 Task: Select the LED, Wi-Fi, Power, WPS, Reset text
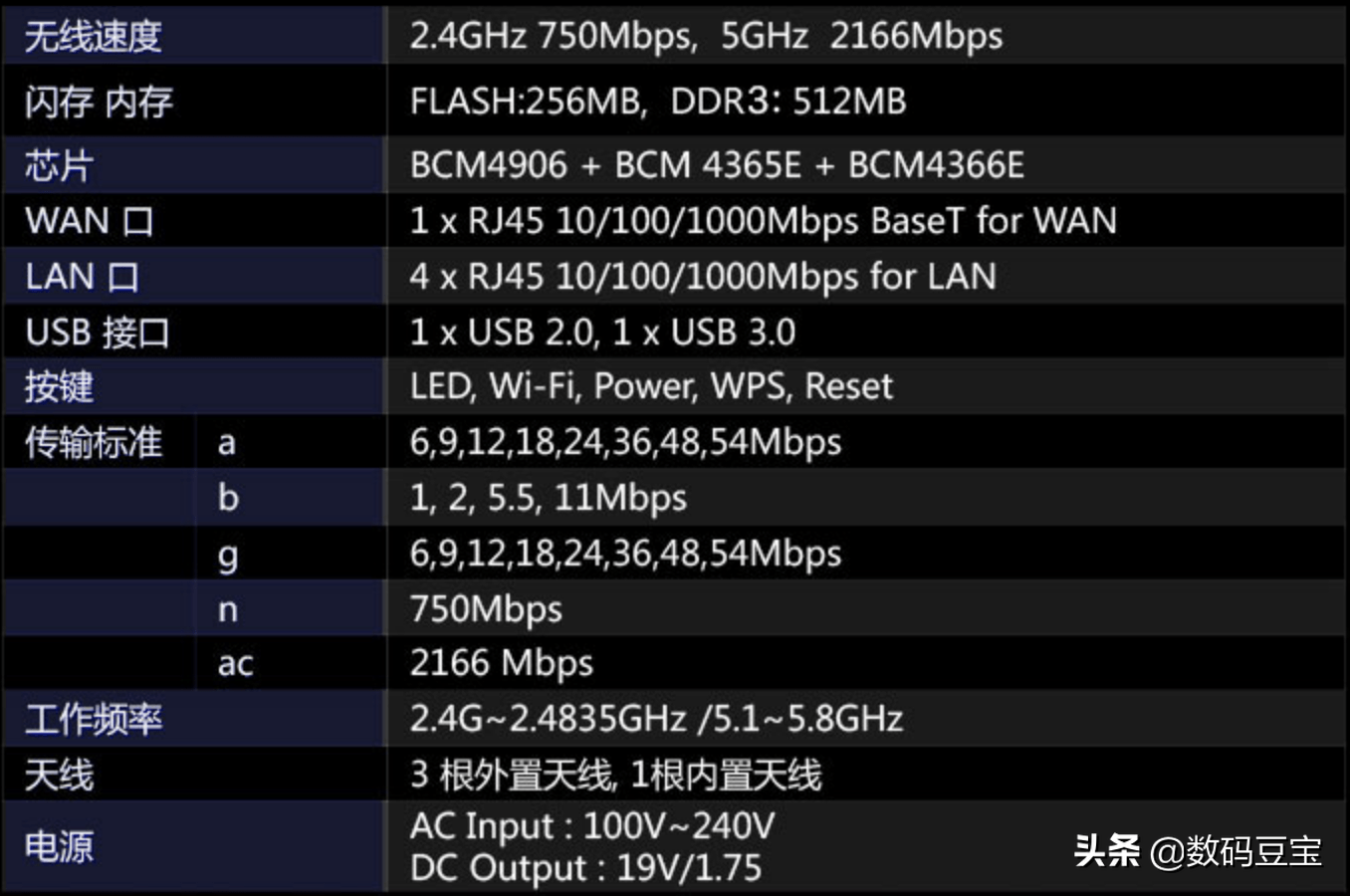click(651, 386)
